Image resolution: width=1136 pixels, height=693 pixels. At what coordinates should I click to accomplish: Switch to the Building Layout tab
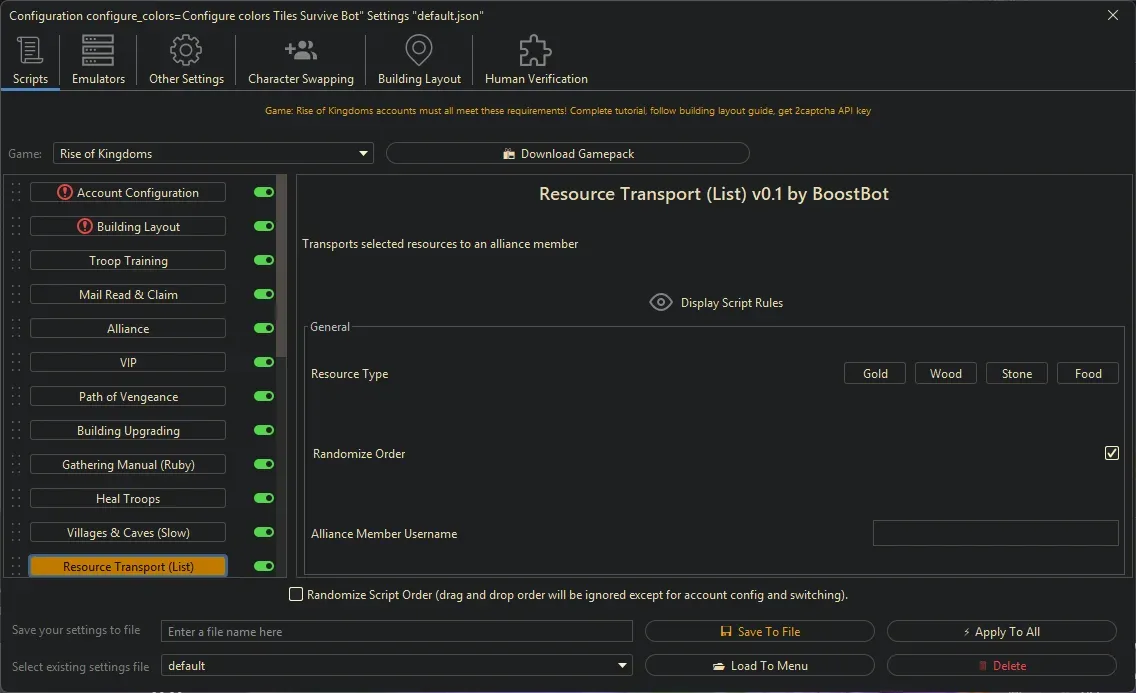[418, 60]
